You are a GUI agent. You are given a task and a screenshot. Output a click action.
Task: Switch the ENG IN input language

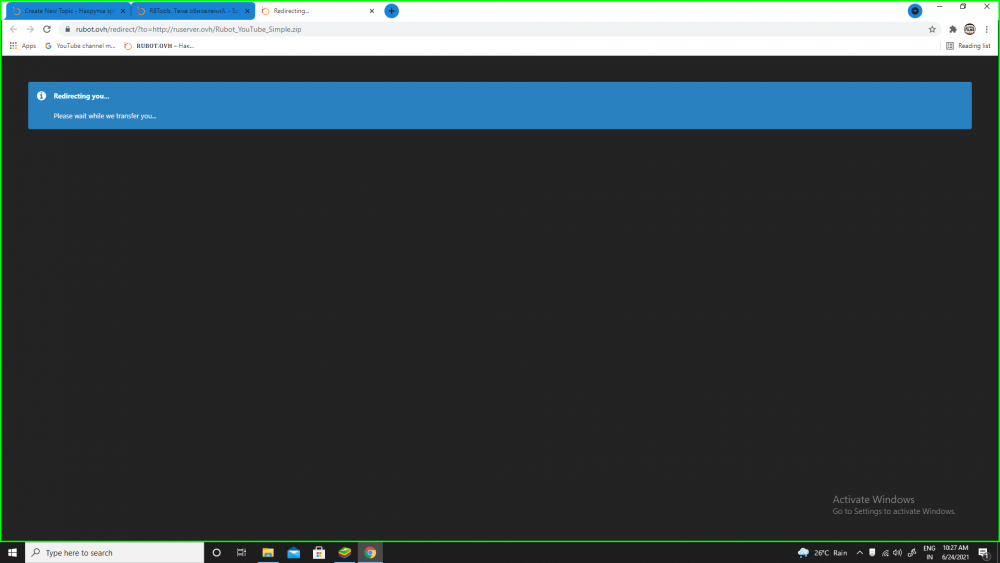[x=929, y=553]
